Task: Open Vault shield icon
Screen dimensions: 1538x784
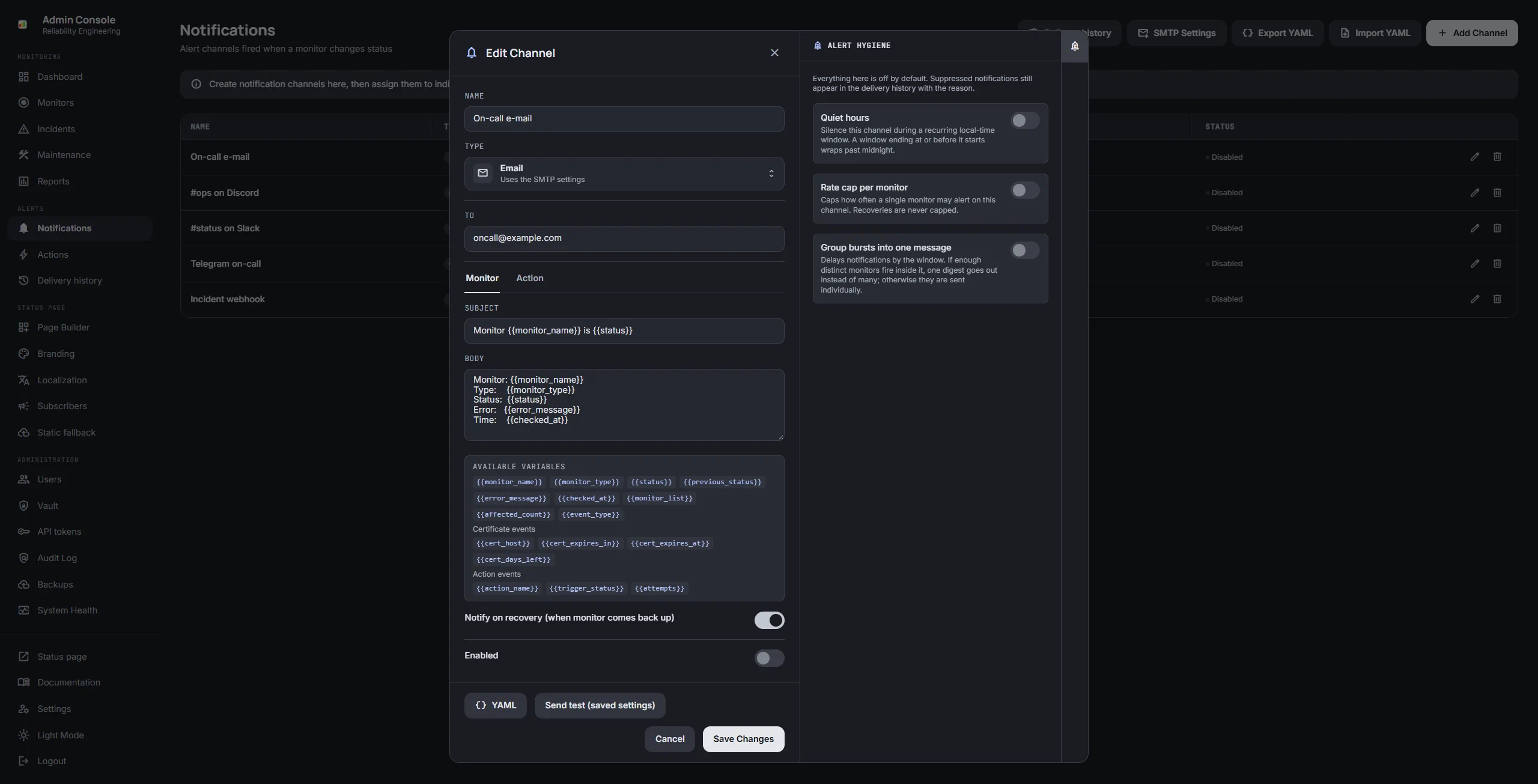Action: 23,506
